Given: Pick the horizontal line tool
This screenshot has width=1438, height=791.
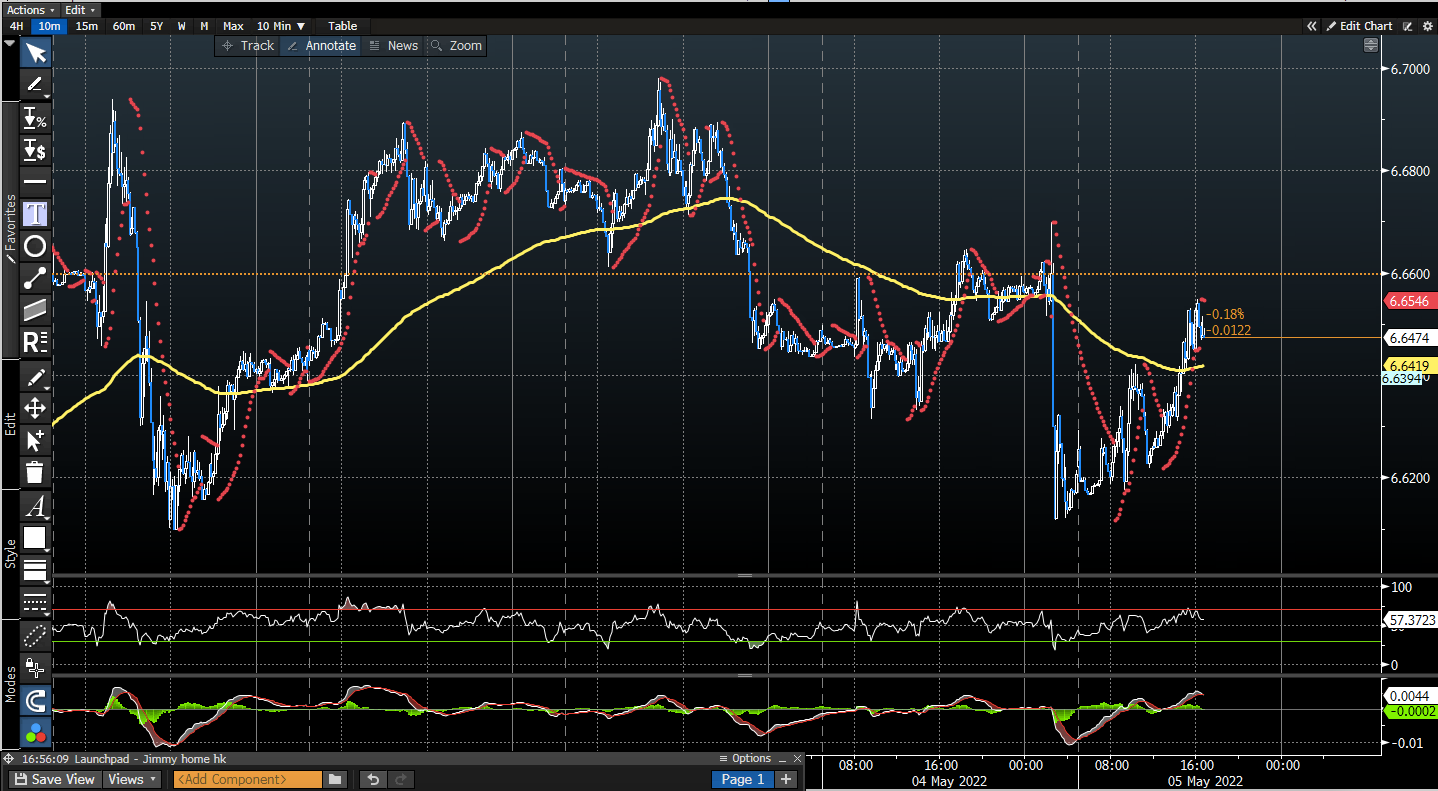Looking at the screenshot, I should [x=35, y=182].
